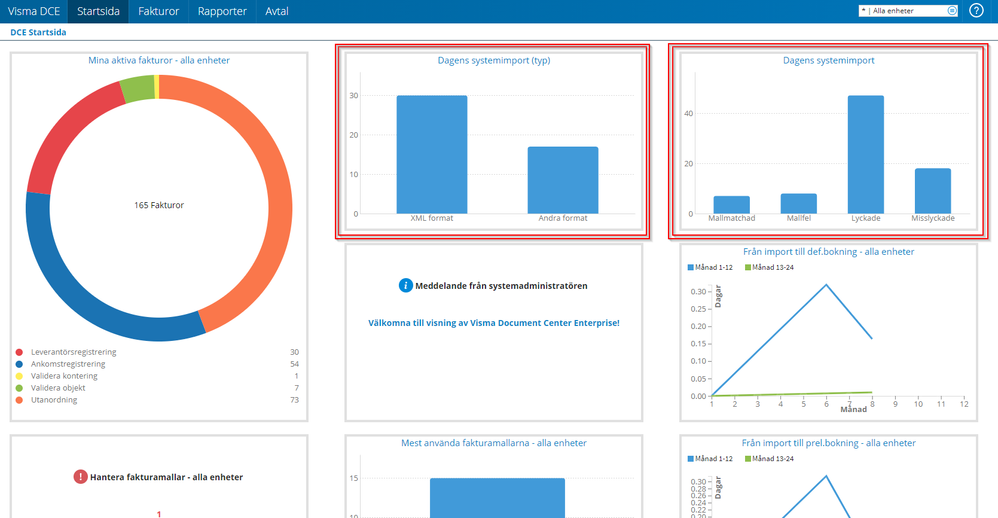Viewport: 998px width, 518px height.
Task: Open the Dagens systemimport (typ) chart title
Action: pyautogui.click(x=494, y=60)
